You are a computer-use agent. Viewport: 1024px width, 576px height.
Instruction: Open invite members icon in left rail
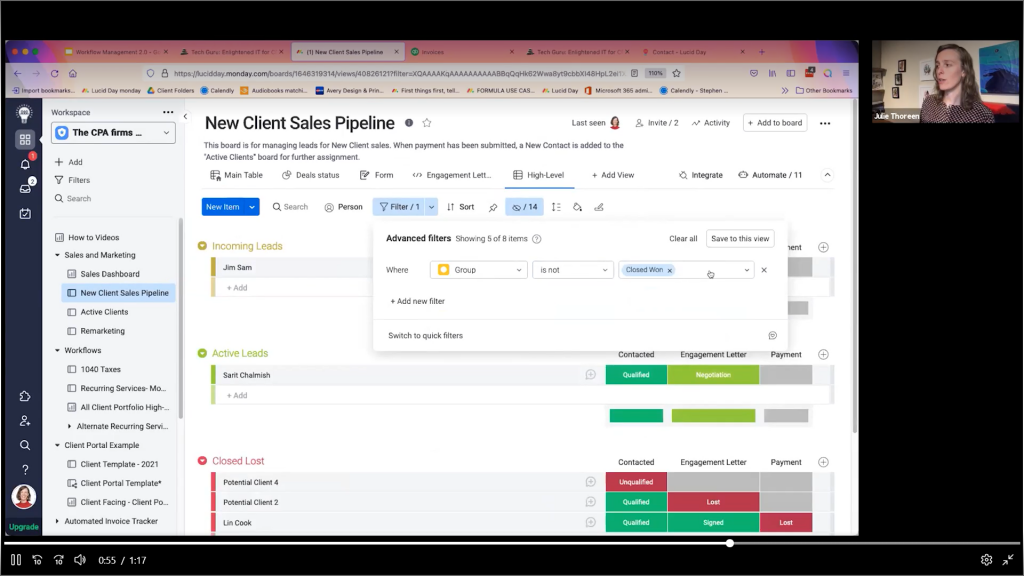25,421
